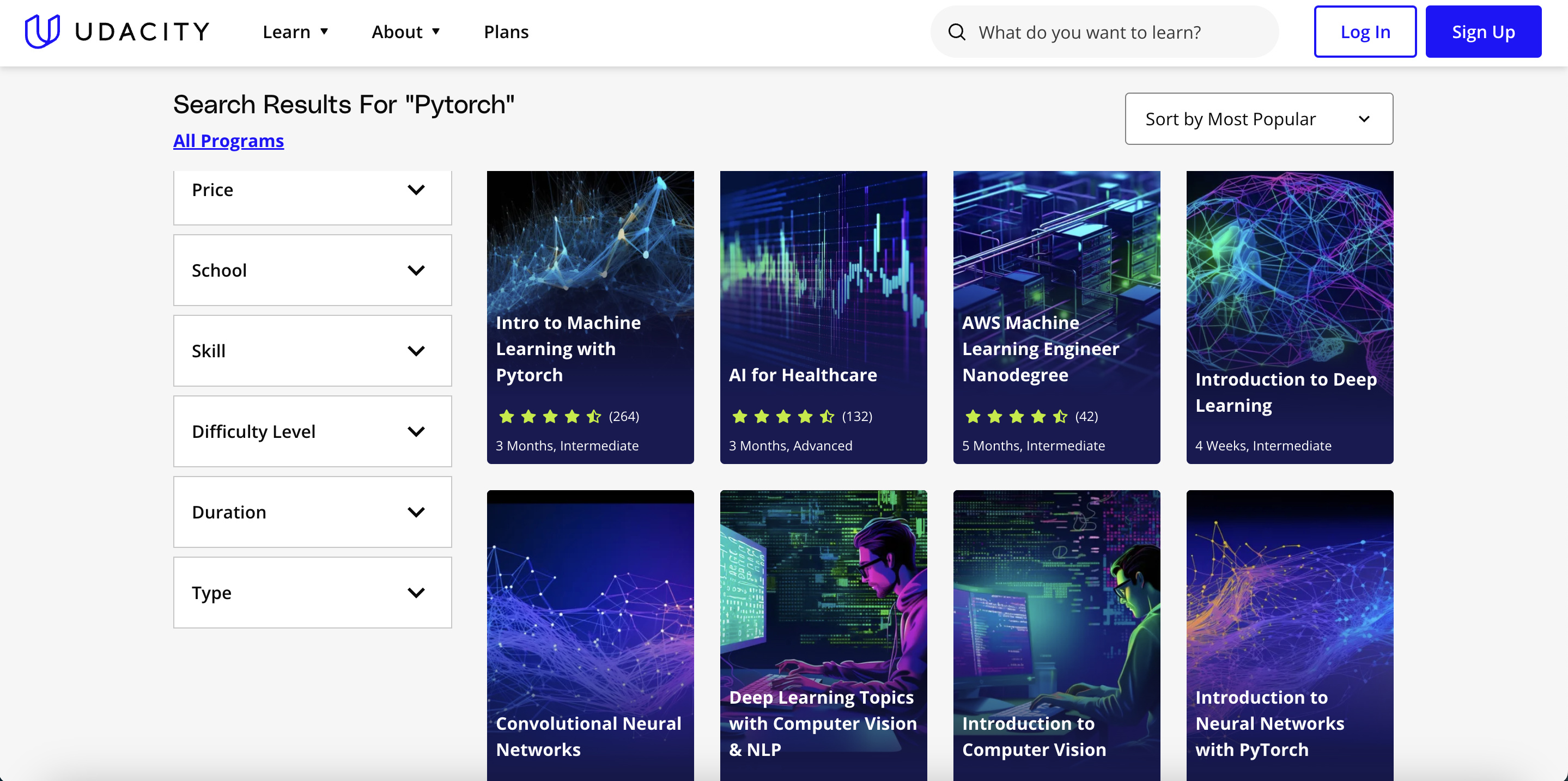This screenshot has width=1568, height=781.
Task: Open the AI for Healthcare course title
Action: (803, 375)
